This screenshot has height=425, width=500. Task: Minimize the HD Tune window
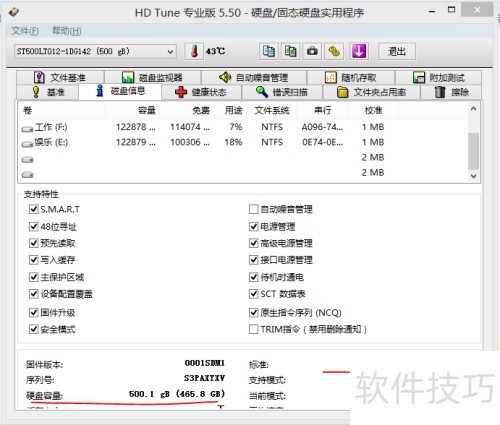click(432, 11)
